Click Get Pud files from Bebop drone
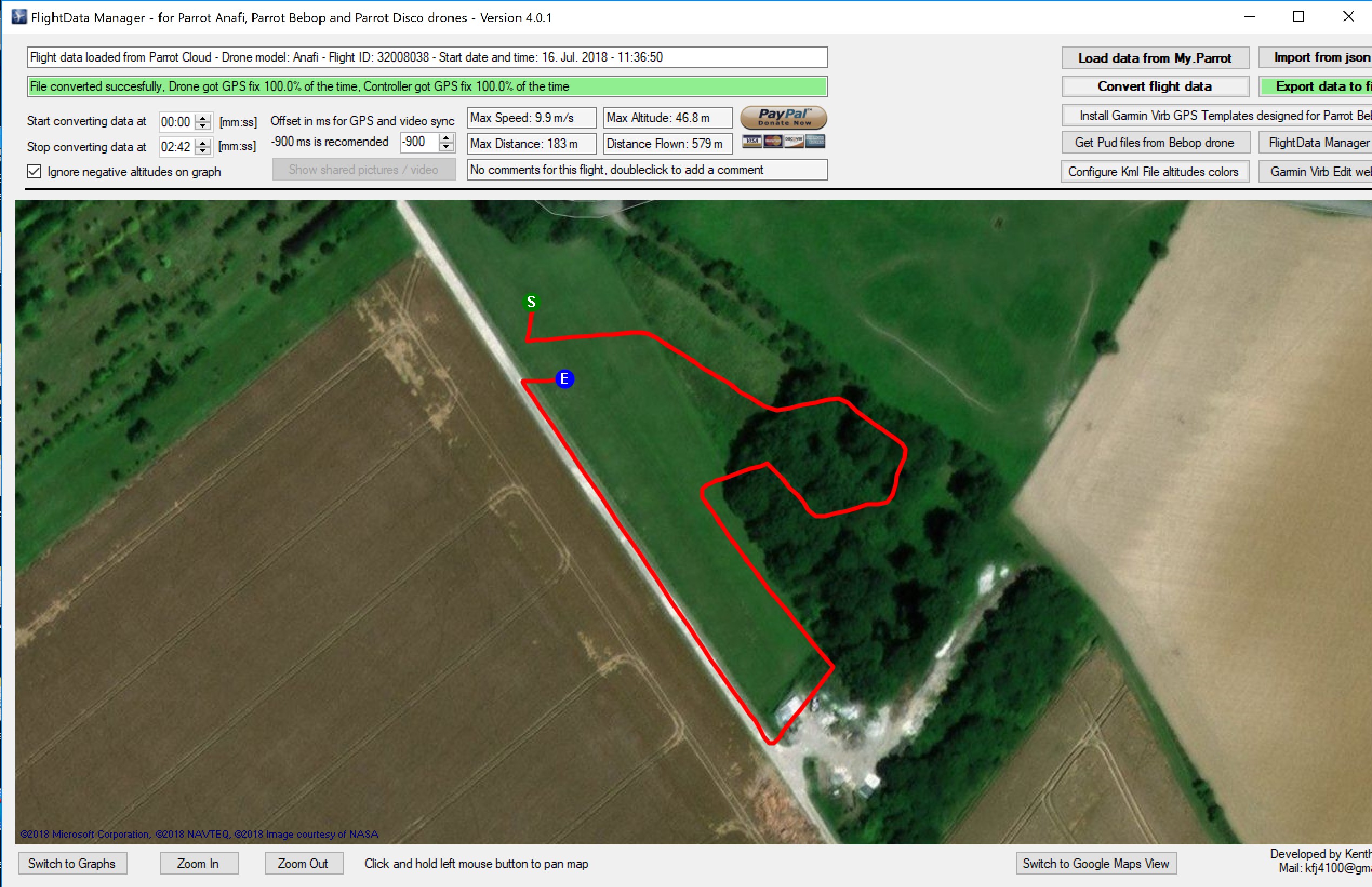 (1155, 143)
